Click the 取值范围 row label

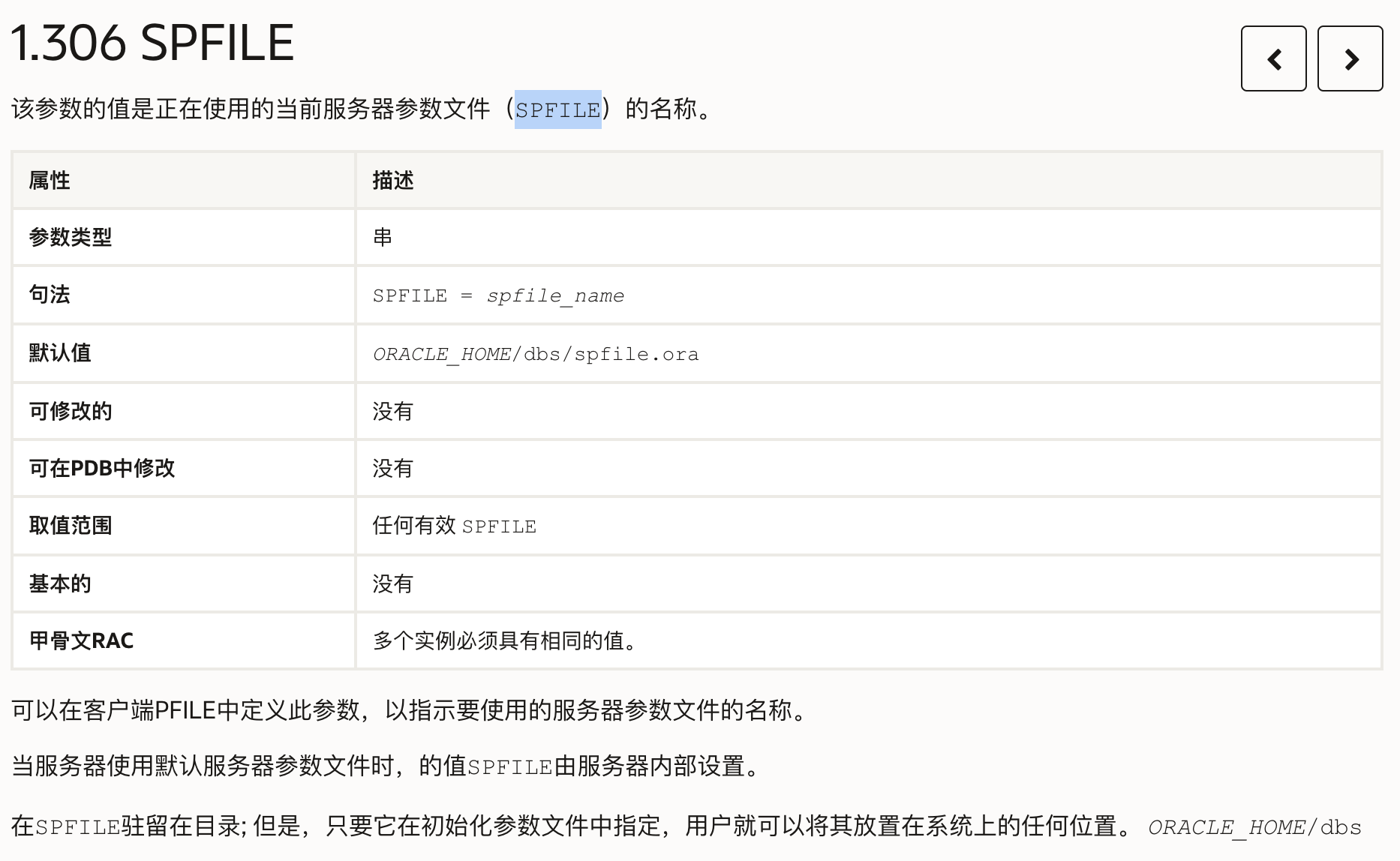pyautogui.click(x=71, y=526)
